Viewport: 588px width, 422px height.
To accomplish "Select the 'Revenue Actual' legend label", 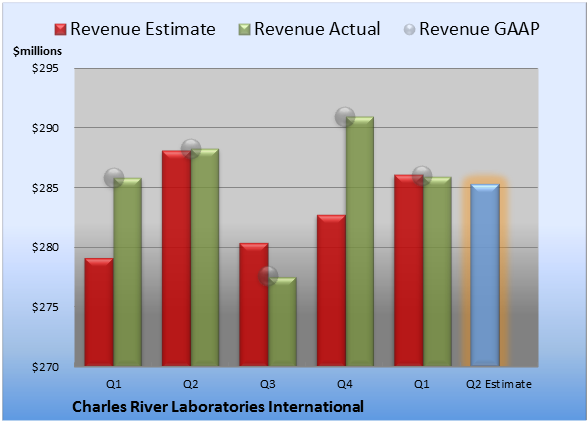I will click(317, 29).
